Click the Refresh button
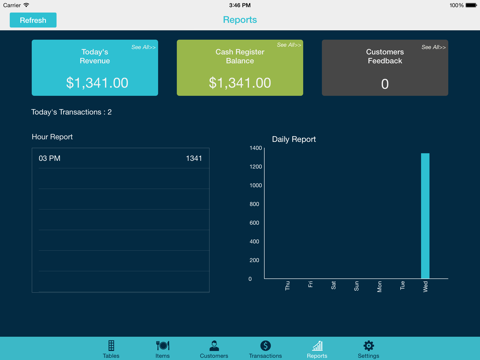The width and height of the screenshot is (480, 360). [33, 20]
